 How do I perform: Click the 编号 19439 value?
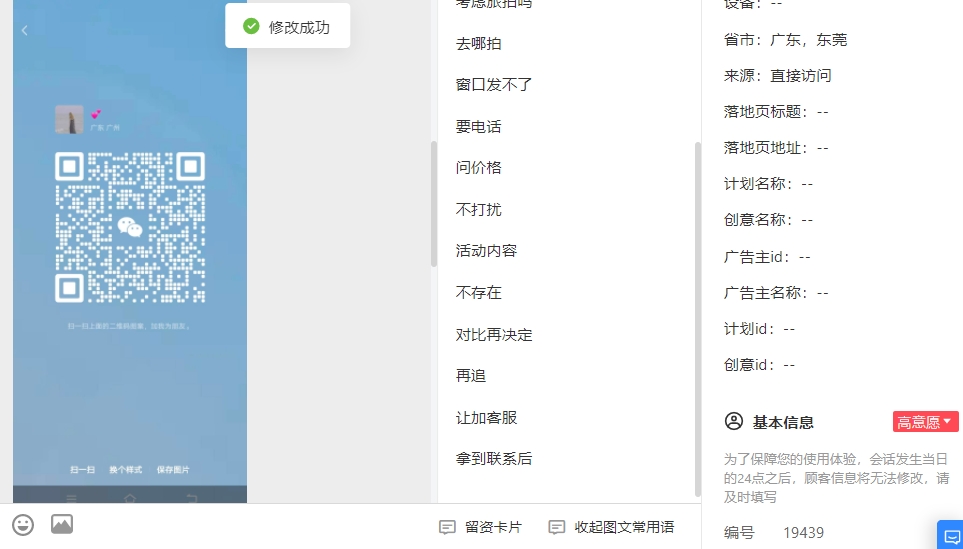click(x=803, y=532)
